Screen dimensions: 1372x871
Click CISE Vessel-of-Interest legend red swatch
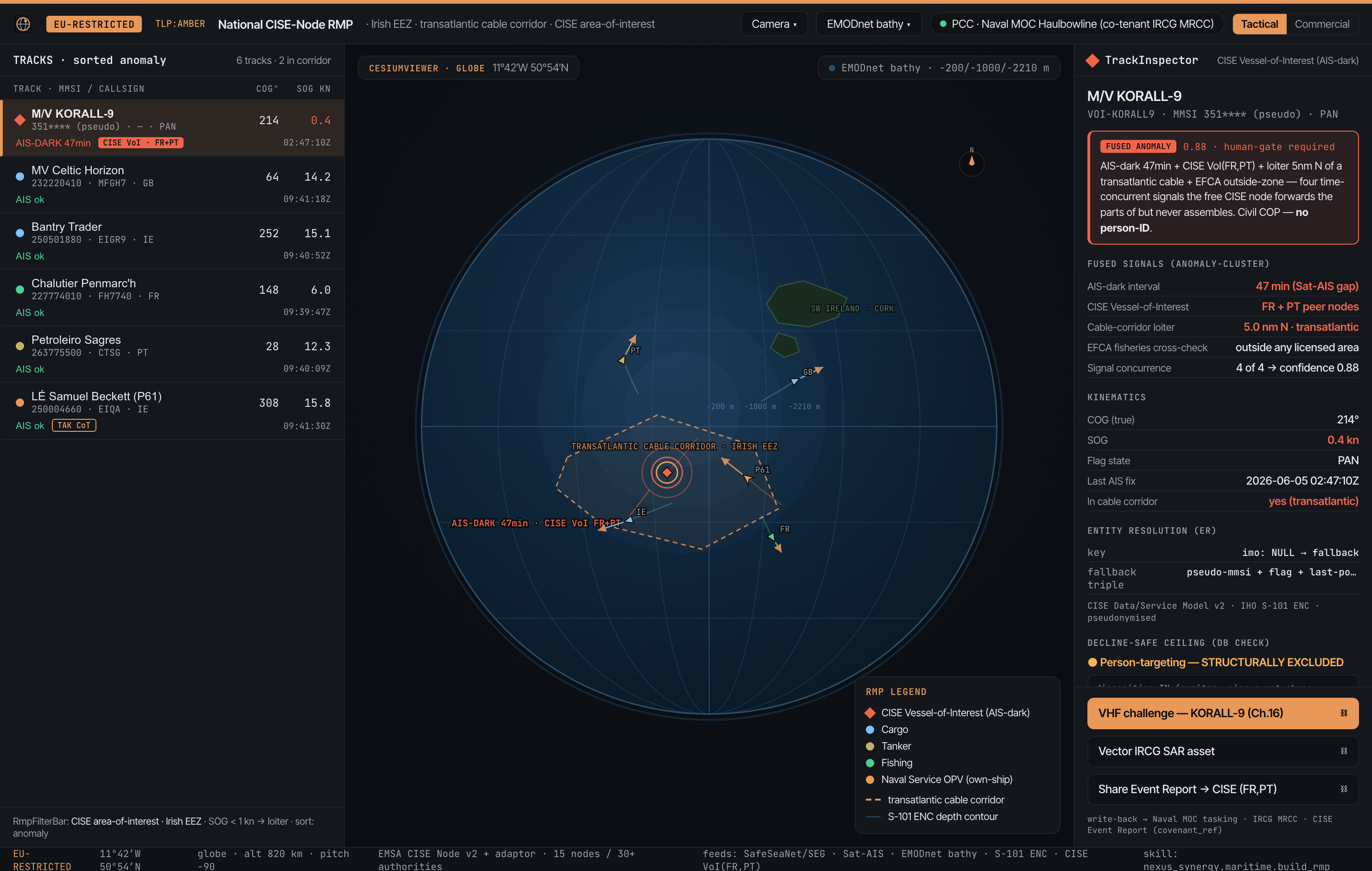(x=870, y=713)
